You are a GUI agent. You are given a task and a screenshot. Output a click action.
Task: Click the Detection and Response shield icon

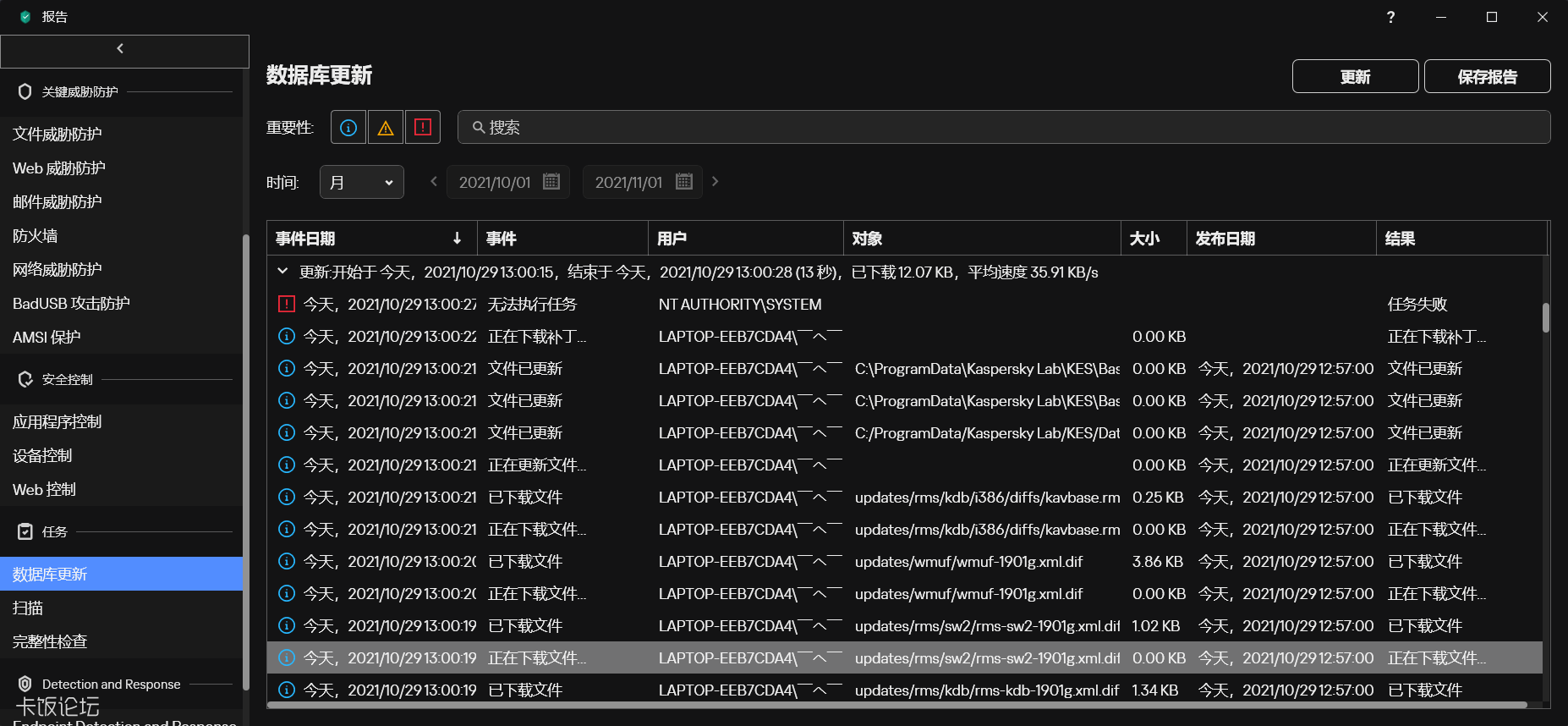tap(25, 684)
